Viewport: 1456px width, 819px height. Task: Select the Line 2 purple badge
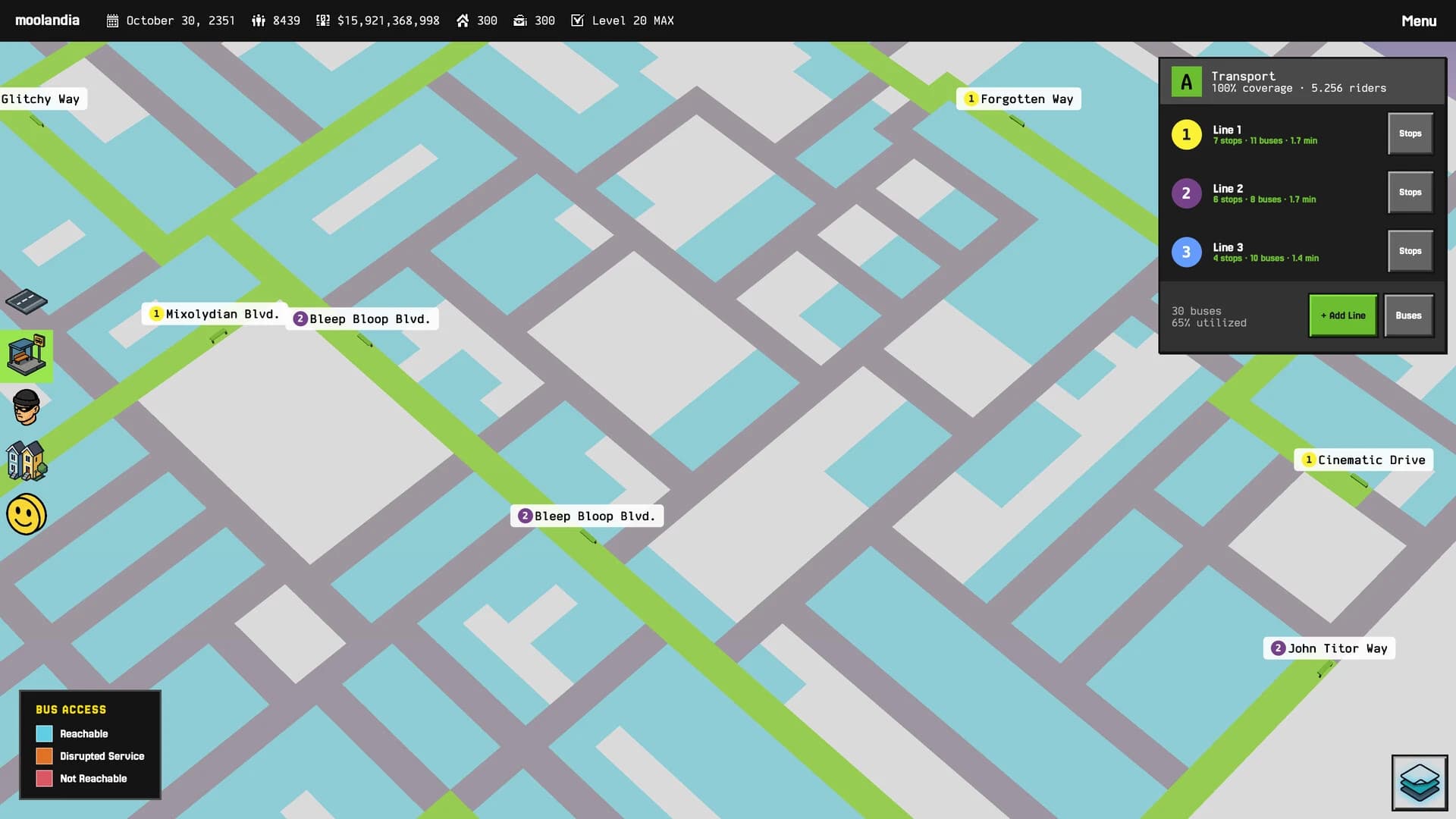pos(1187,193)
